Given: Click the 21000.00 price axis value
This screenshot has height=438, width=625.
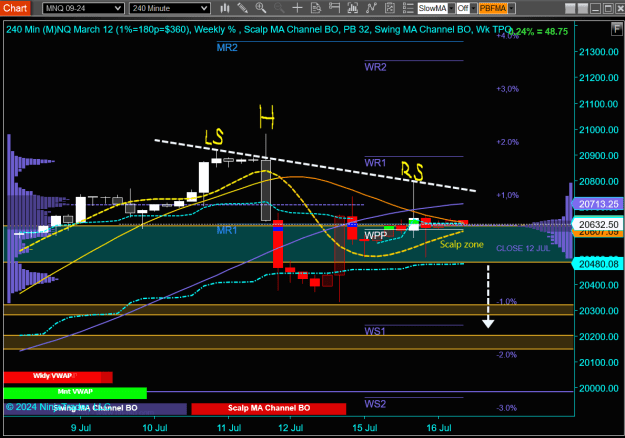Looking at the screenshot, I should pyautogui.click(x=599, y=130).
